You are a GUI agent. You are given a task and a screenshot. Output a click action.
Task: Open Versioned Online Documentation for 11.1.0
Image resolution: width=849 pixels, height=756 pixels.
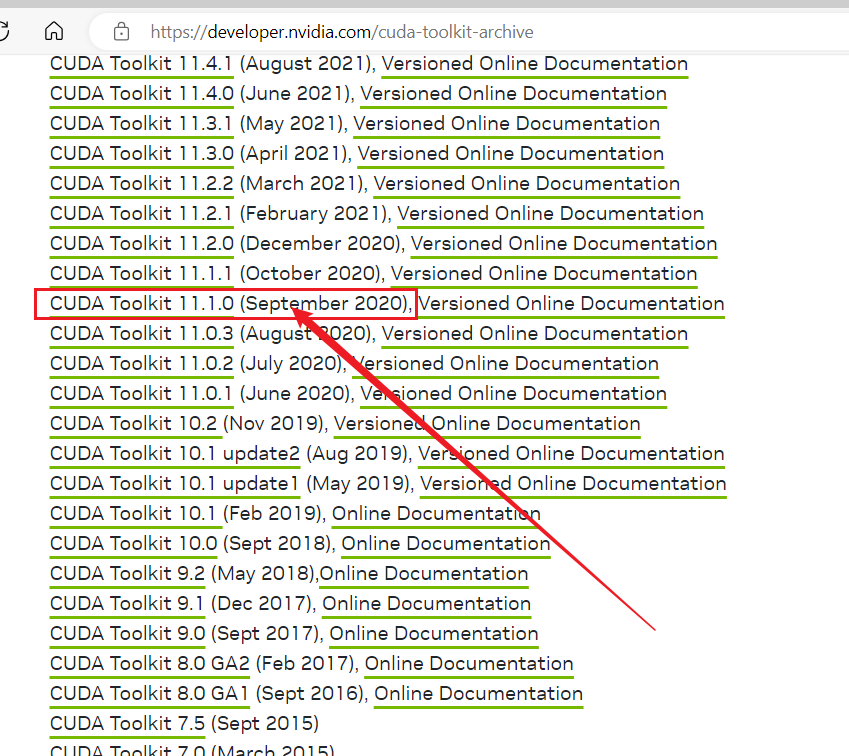[571, 303]
